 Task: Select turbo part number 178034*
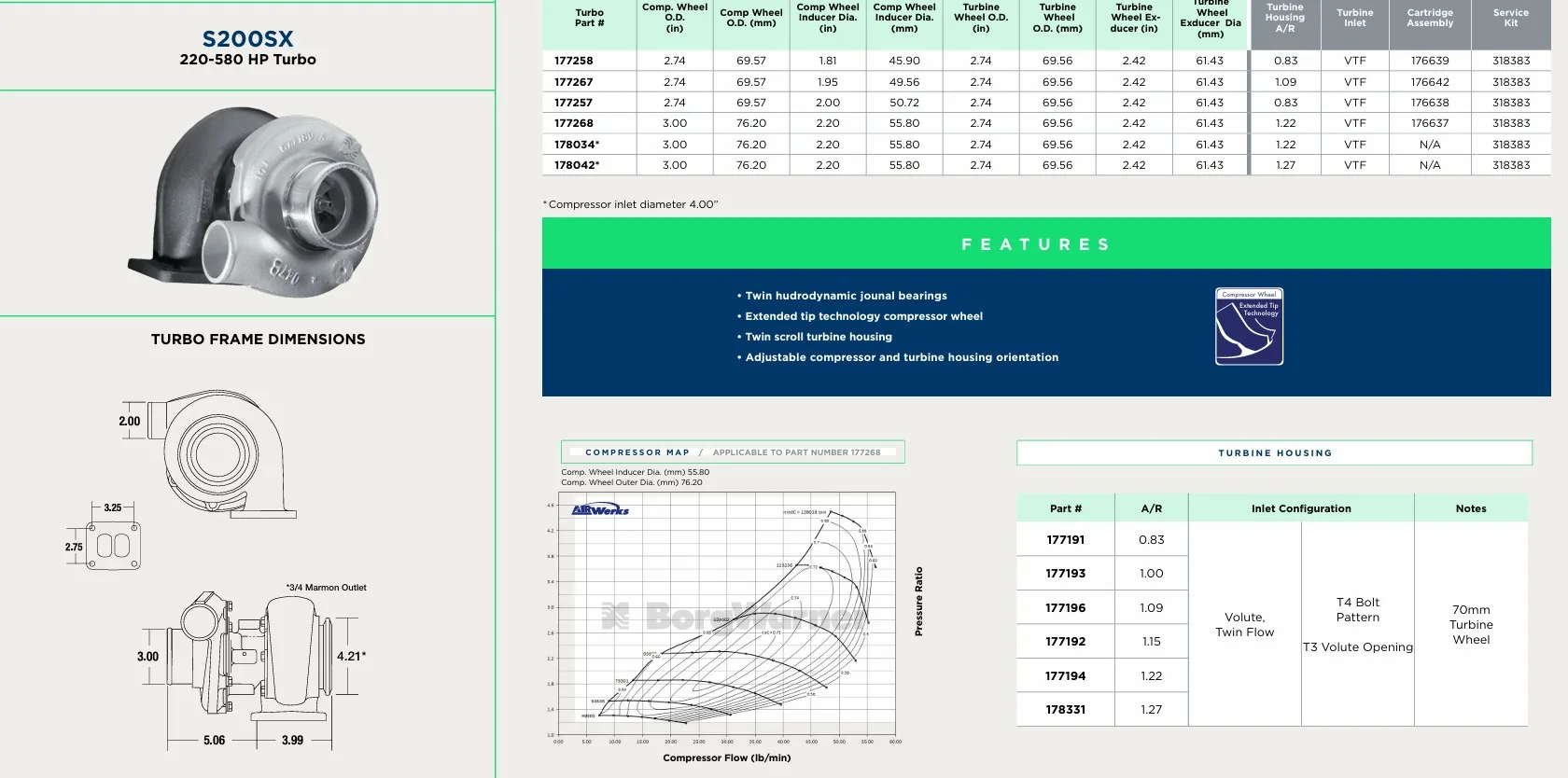(x=577, y=145)
